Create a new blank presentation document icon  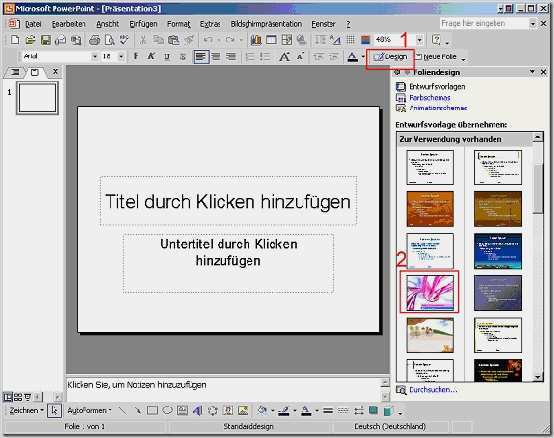click(x=15, y=40)
